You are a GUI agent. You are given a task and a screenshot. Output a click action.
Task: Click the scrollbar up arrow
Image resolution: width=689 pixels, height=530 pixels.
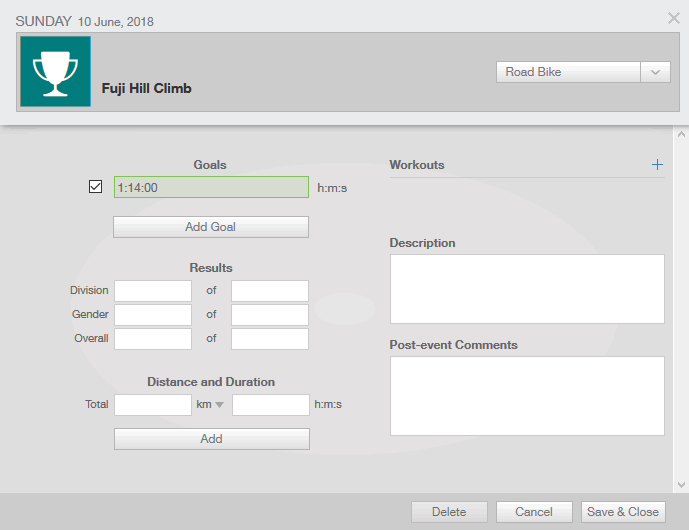pyautogui.click(x=681, y=134)
